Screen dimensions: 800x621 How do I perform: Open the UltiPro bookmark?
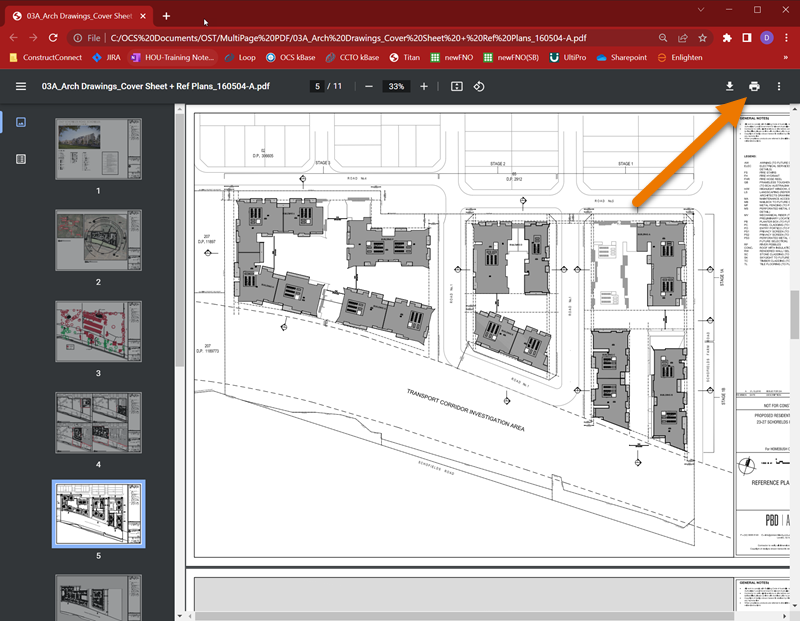pyautogui.click(x=568, y=58)
